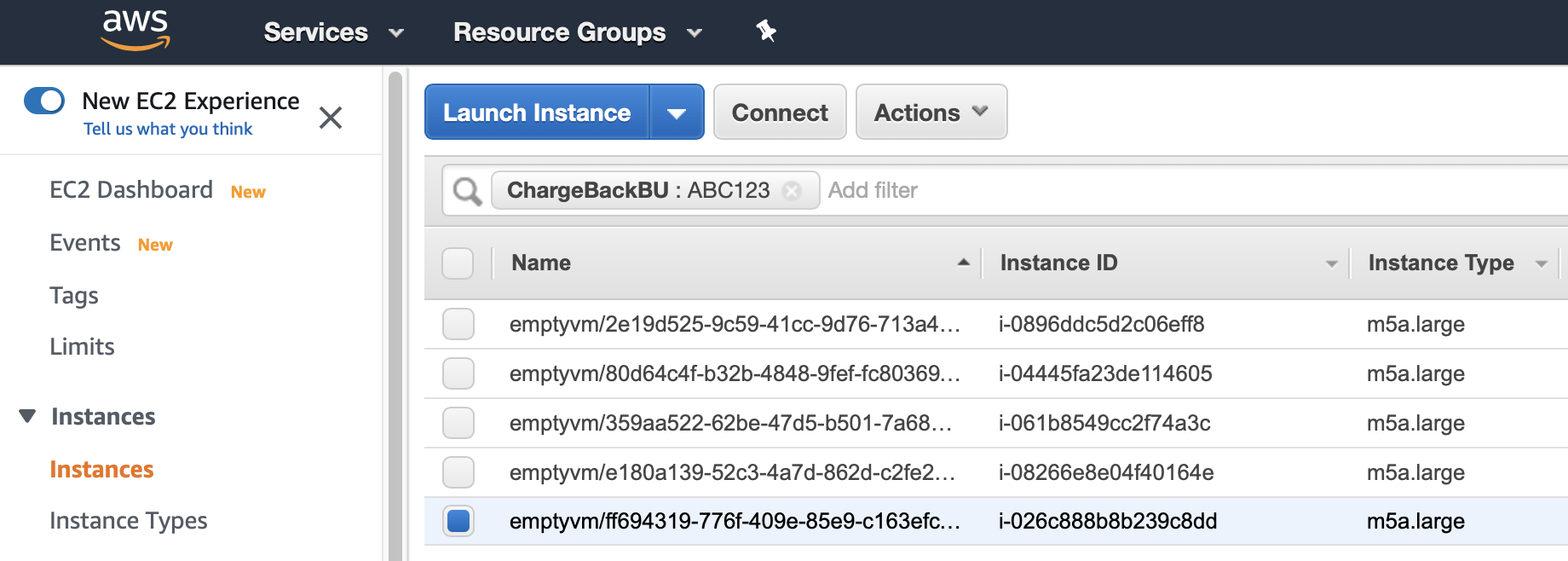This screenshot has width=1568, height=561.
Task: Open Instance Type column dropdown arrow
Action: click(1541, 264)
